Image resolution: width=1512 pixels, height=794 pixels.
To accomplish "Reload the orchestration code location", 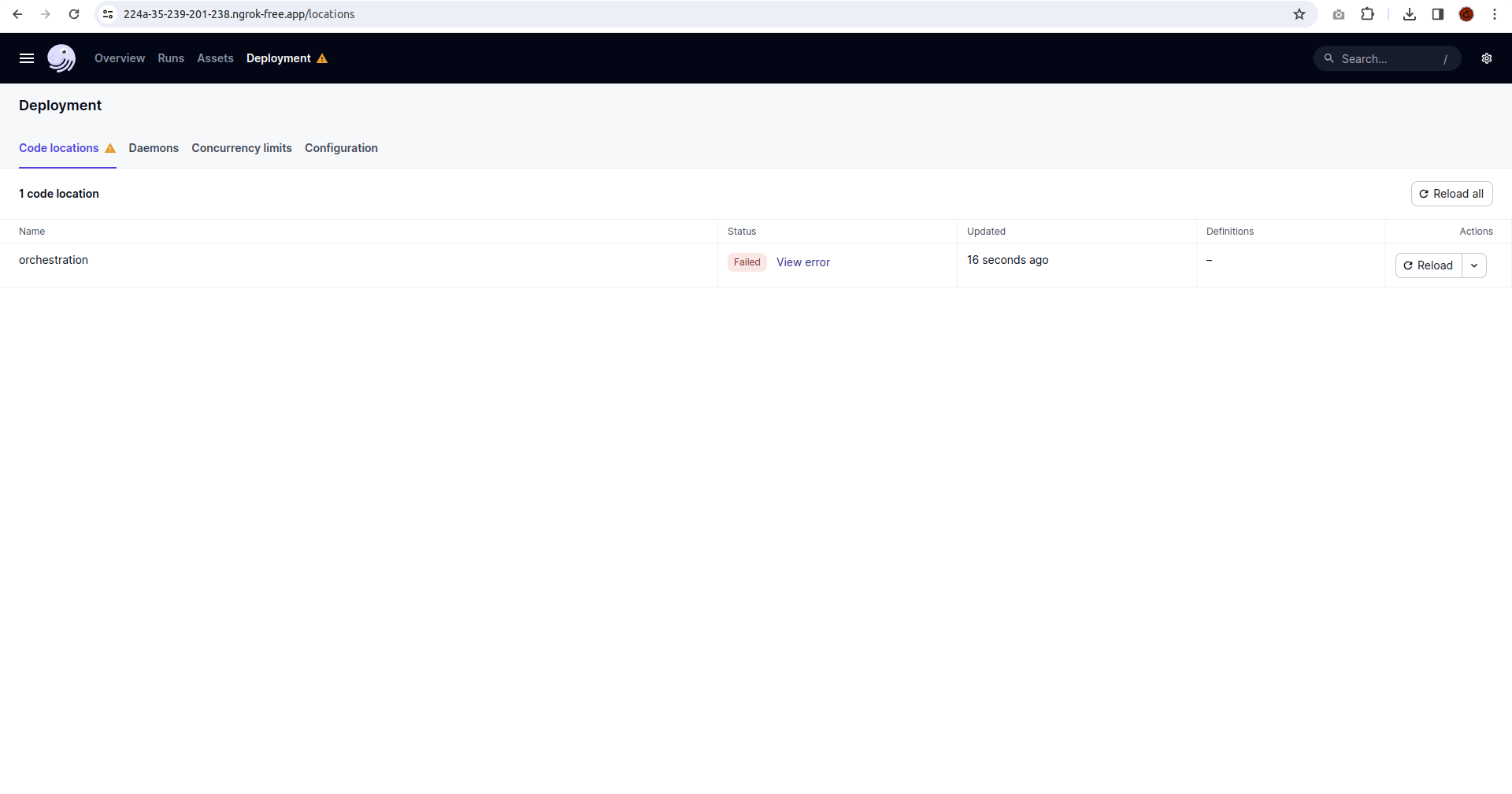I will click(1429, 265).
